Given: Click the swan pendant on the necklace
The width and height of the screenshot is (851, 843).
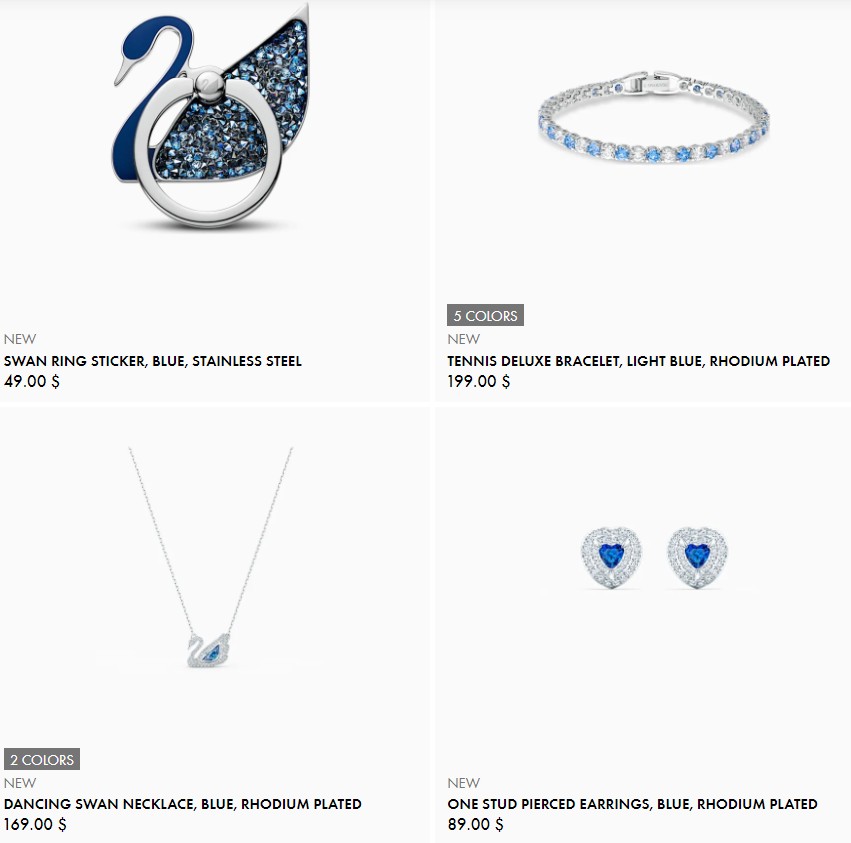Looking at the screenshot, I should pyautogui.click(x=208, y=650).
